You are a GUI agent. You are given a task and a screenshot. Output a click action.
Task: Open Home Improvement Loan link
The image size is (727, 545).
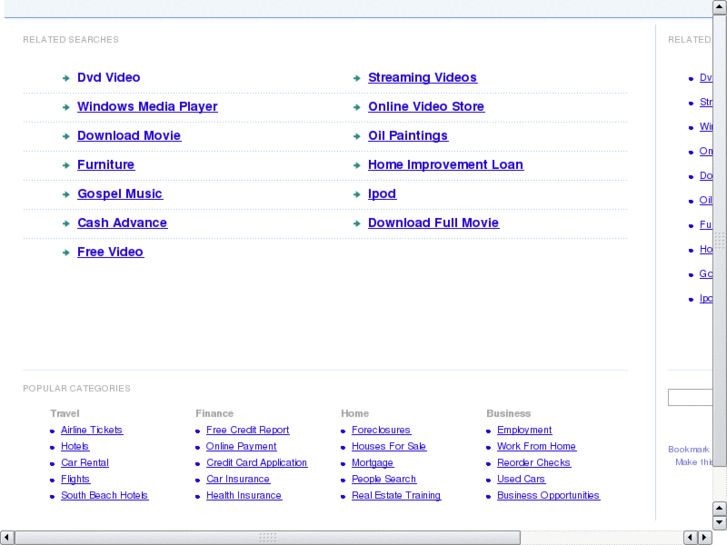446,165
